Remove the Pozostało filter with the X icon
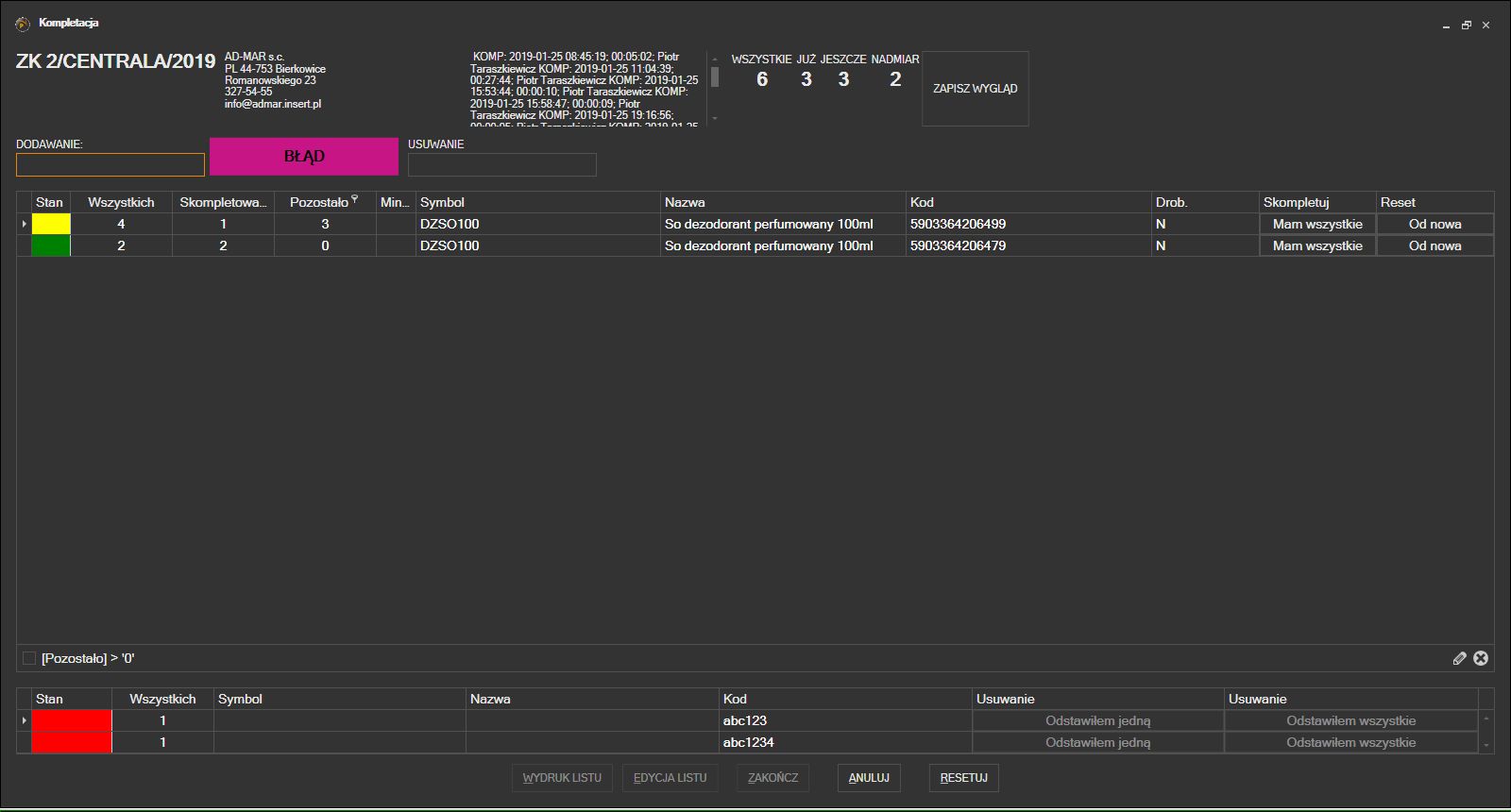The height and width of the screenshot is (812, 1511). tap(1481, 658)
